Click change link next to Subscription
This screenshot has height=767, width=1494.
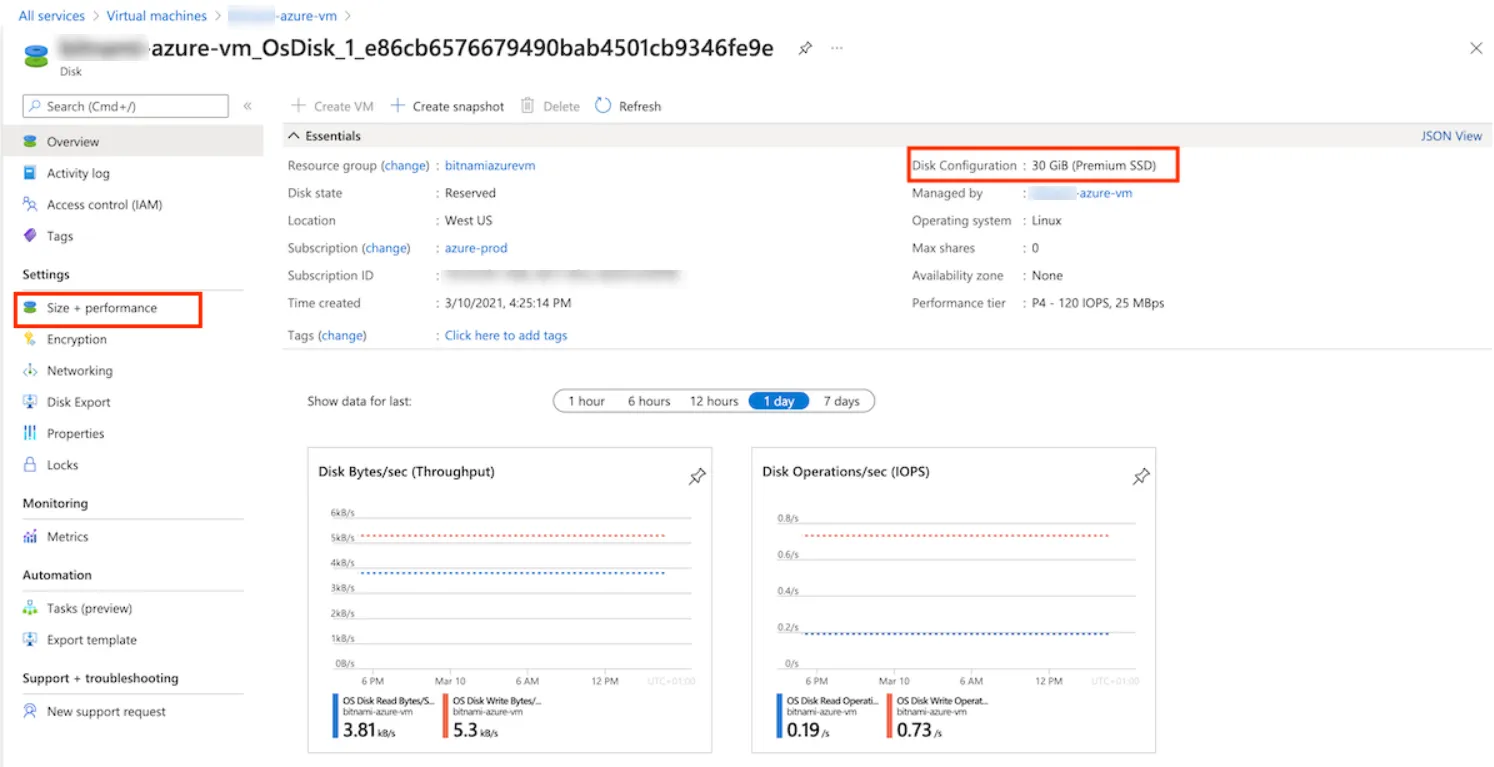tap(386, 248)
